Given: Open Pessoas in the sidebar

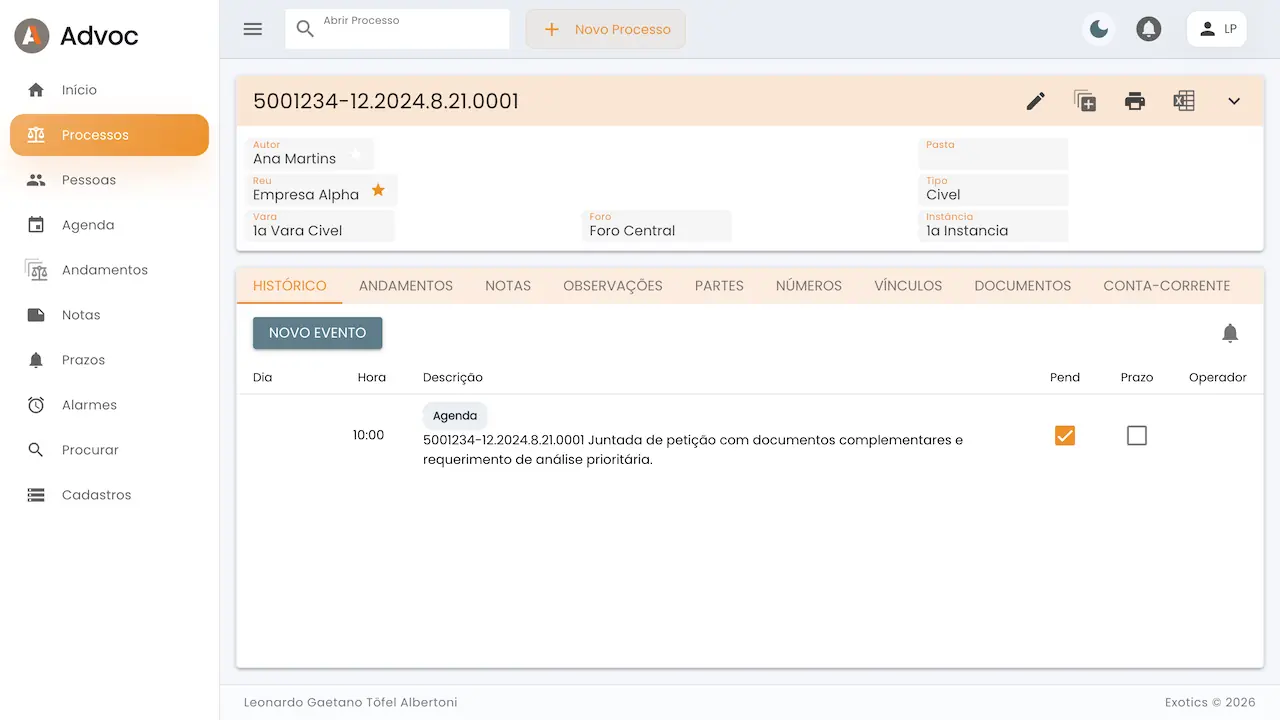Looking at the screenshot, I should [110, 180].
